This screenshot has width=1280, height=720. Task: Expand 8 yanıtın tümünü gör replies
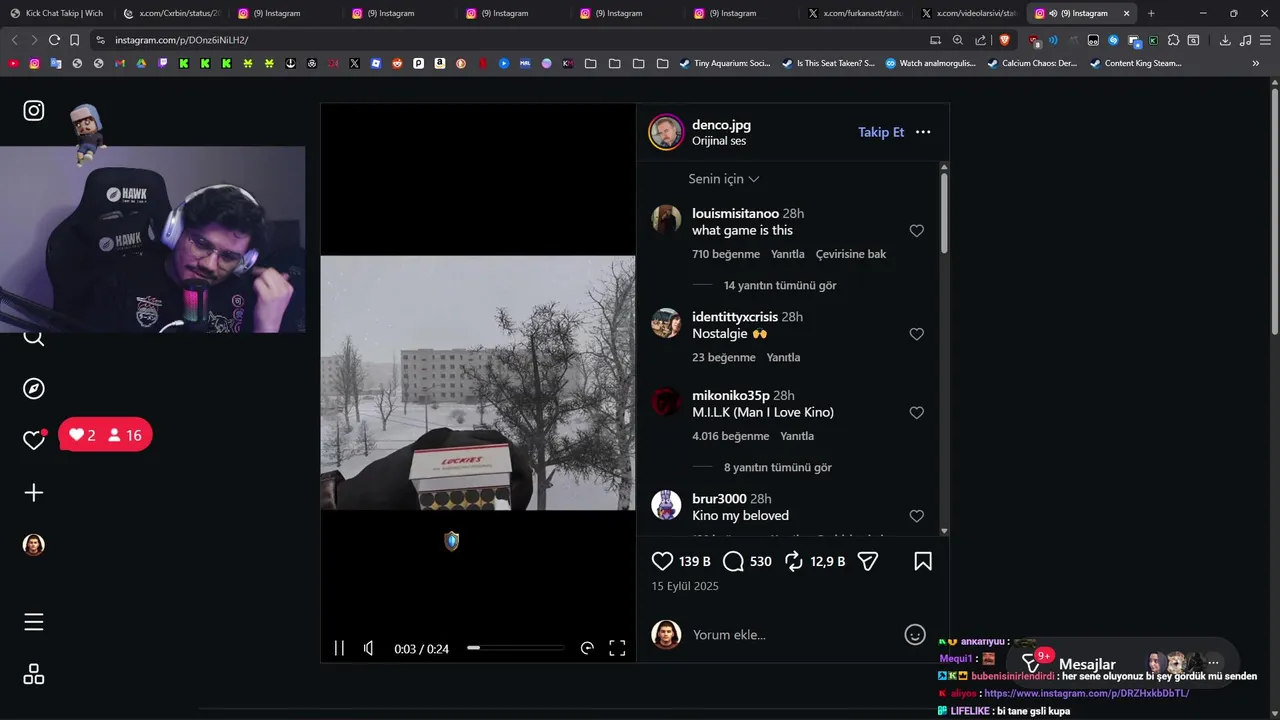coord(778,467)
